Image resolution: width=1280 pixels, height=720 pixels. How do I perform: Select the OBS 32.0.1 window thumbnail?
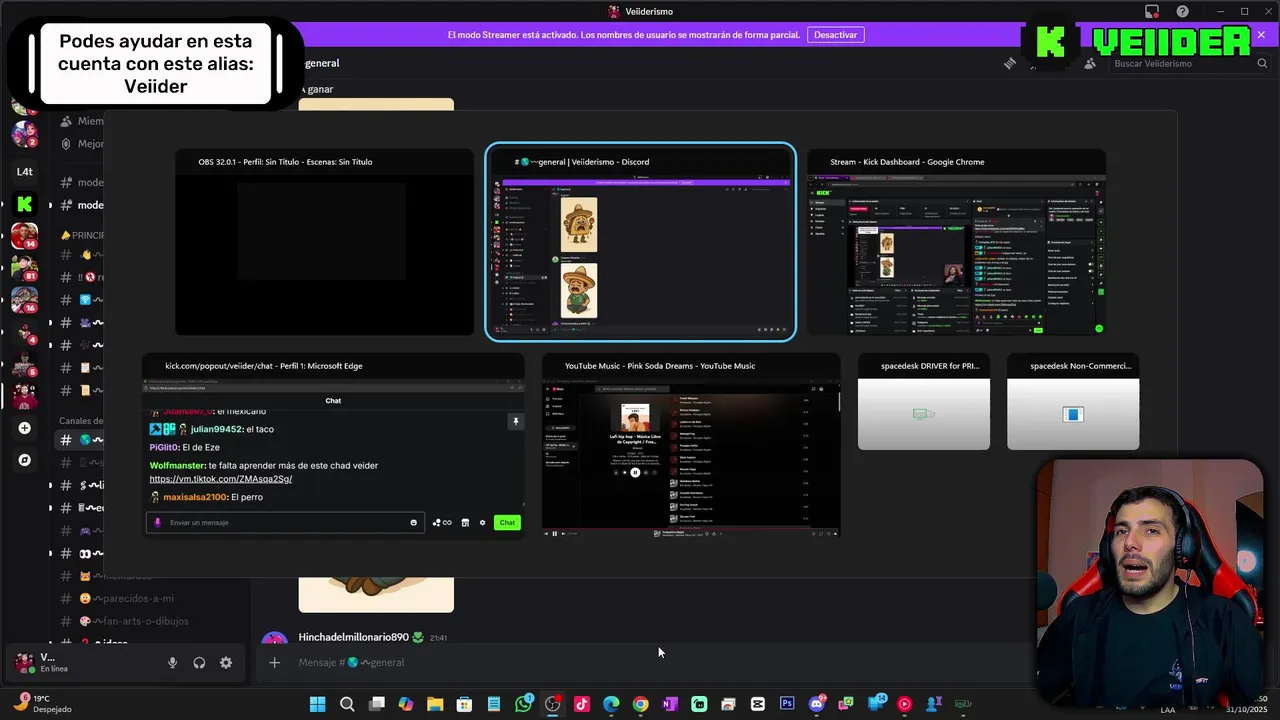tap(324, 243)
